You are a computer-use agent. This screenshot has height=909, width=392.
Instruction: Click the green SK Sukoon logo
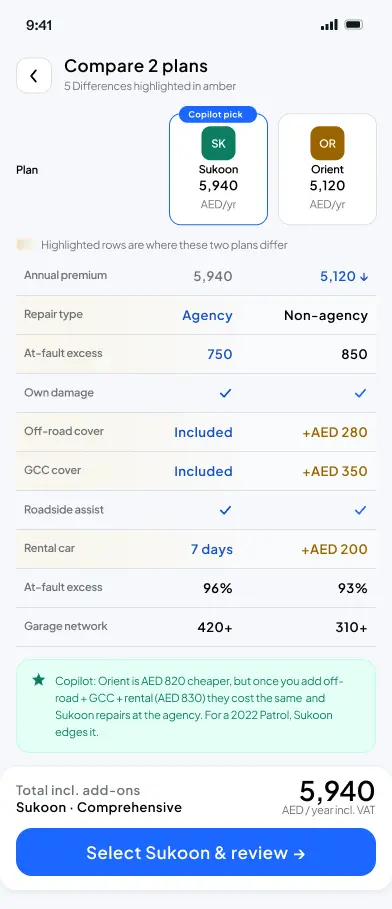click(218, 143)
